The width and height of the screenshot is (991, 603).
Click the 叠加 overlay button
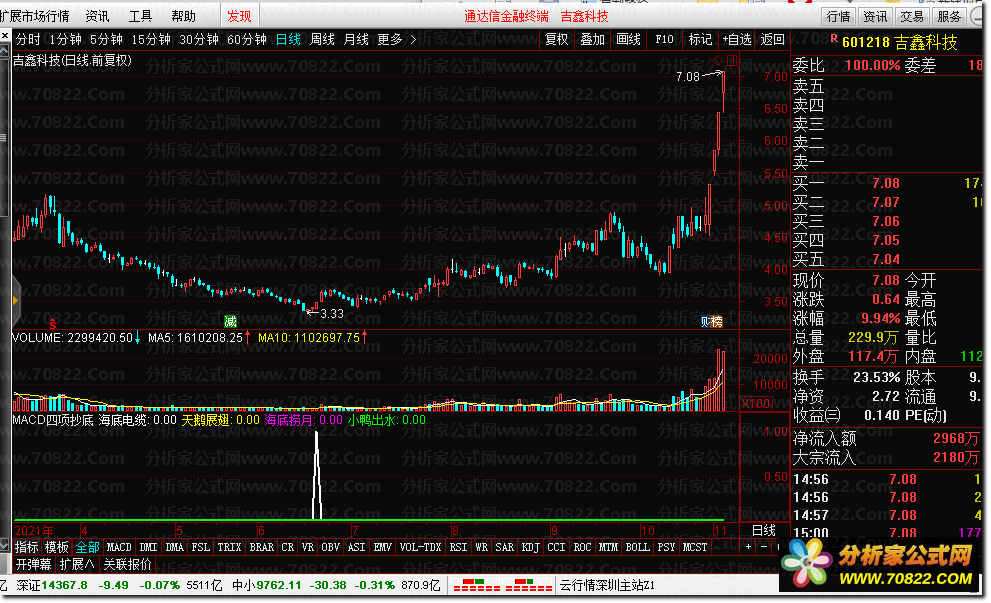pyautogui.click(x=592, y=39)
